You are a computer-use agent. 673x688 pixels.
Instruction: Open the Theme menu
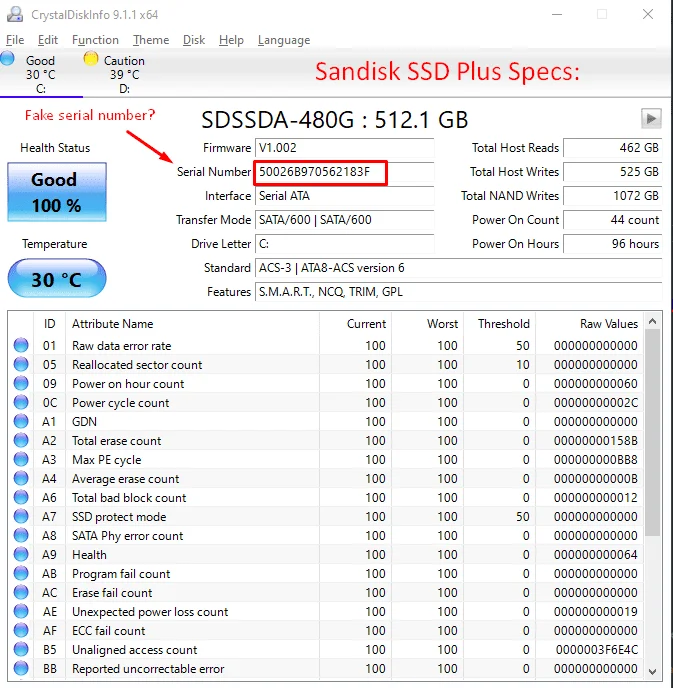151,40
